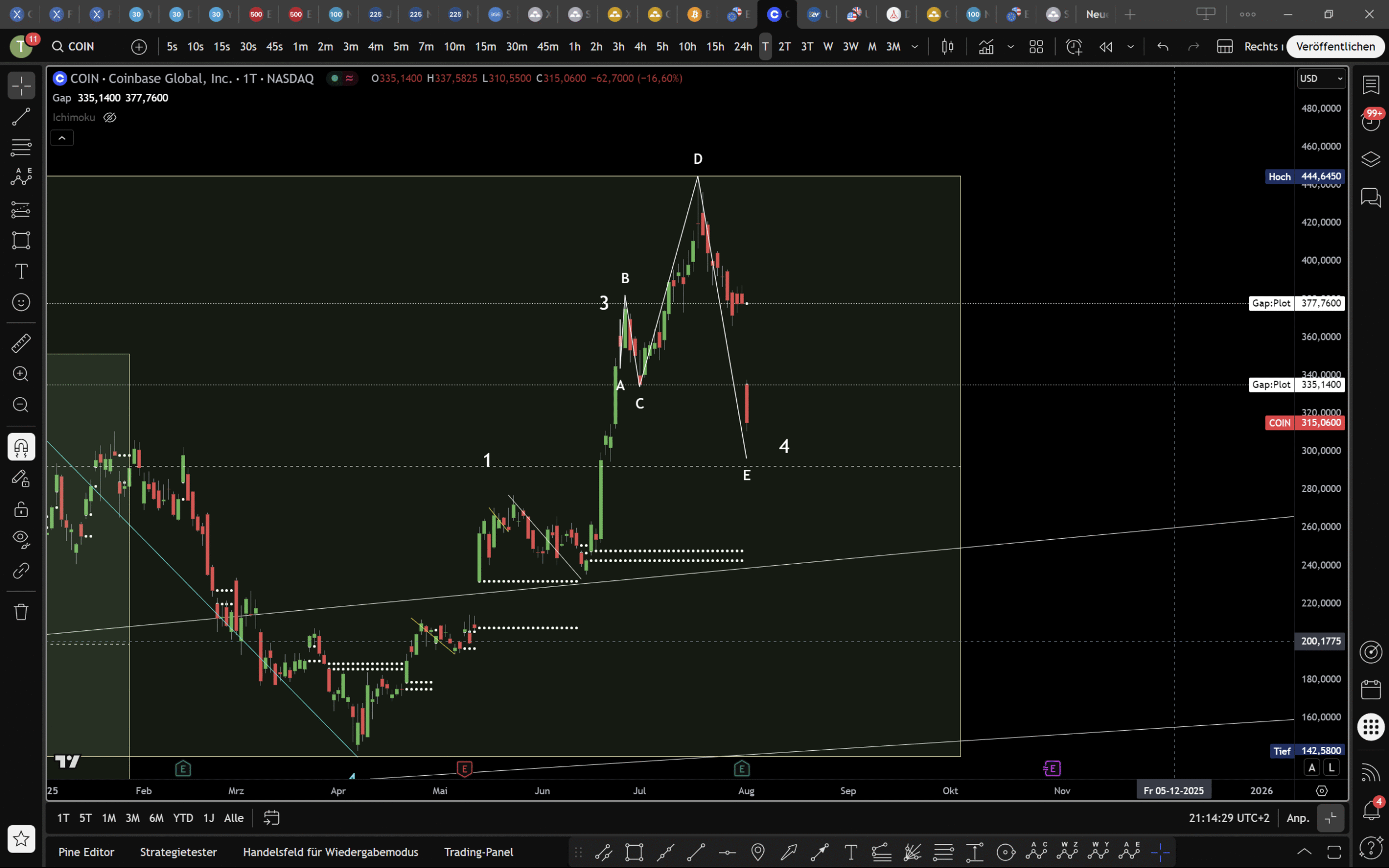Open the alerts clock icon in toolbar

tap(1073, 47)
